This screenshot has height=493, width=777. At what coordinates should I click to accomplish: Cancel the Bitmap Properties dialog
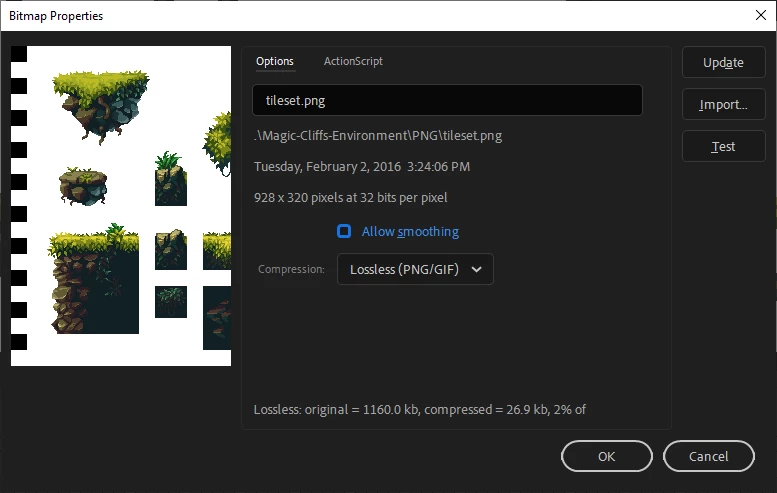tap(709, 456)
